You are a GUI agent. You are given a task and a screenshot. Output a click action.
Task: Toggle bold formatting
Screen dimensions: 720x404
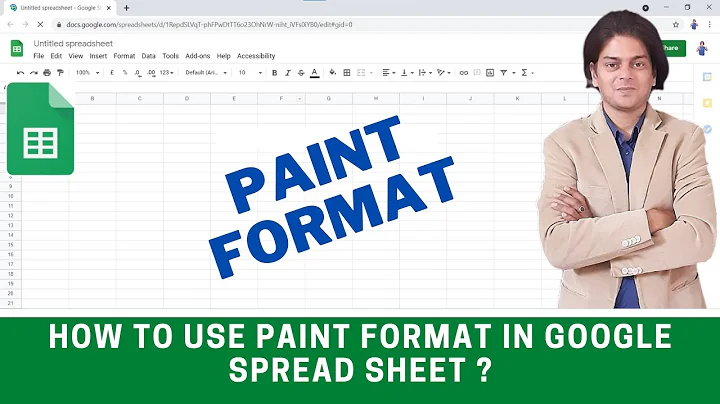(275, 73)
